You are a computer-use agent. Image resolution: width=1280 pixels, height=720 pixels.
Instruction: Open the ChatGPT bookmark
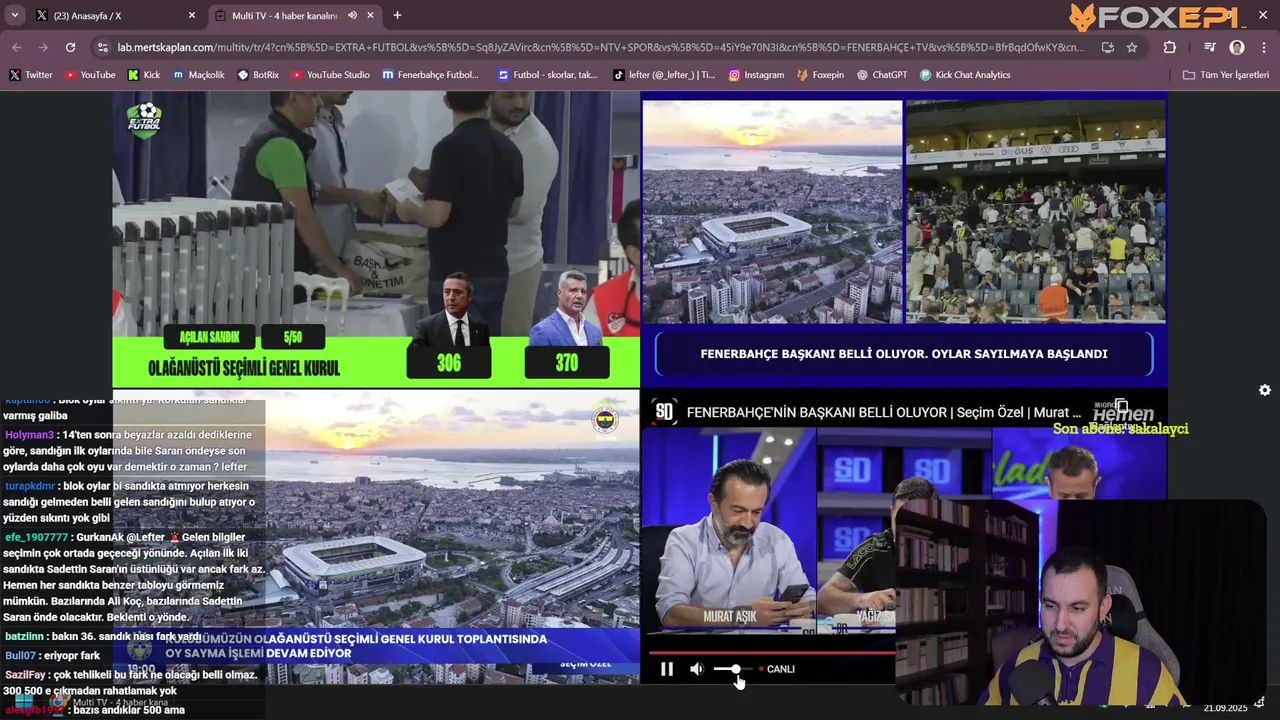(x=881, y=75)
